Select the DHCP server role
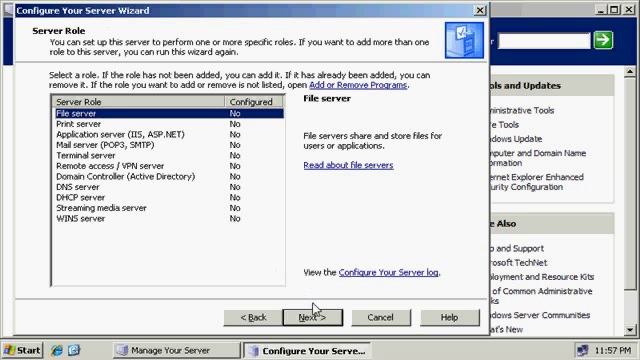The height and width of the screenshot is (360, 640). (x=169, y=198)
